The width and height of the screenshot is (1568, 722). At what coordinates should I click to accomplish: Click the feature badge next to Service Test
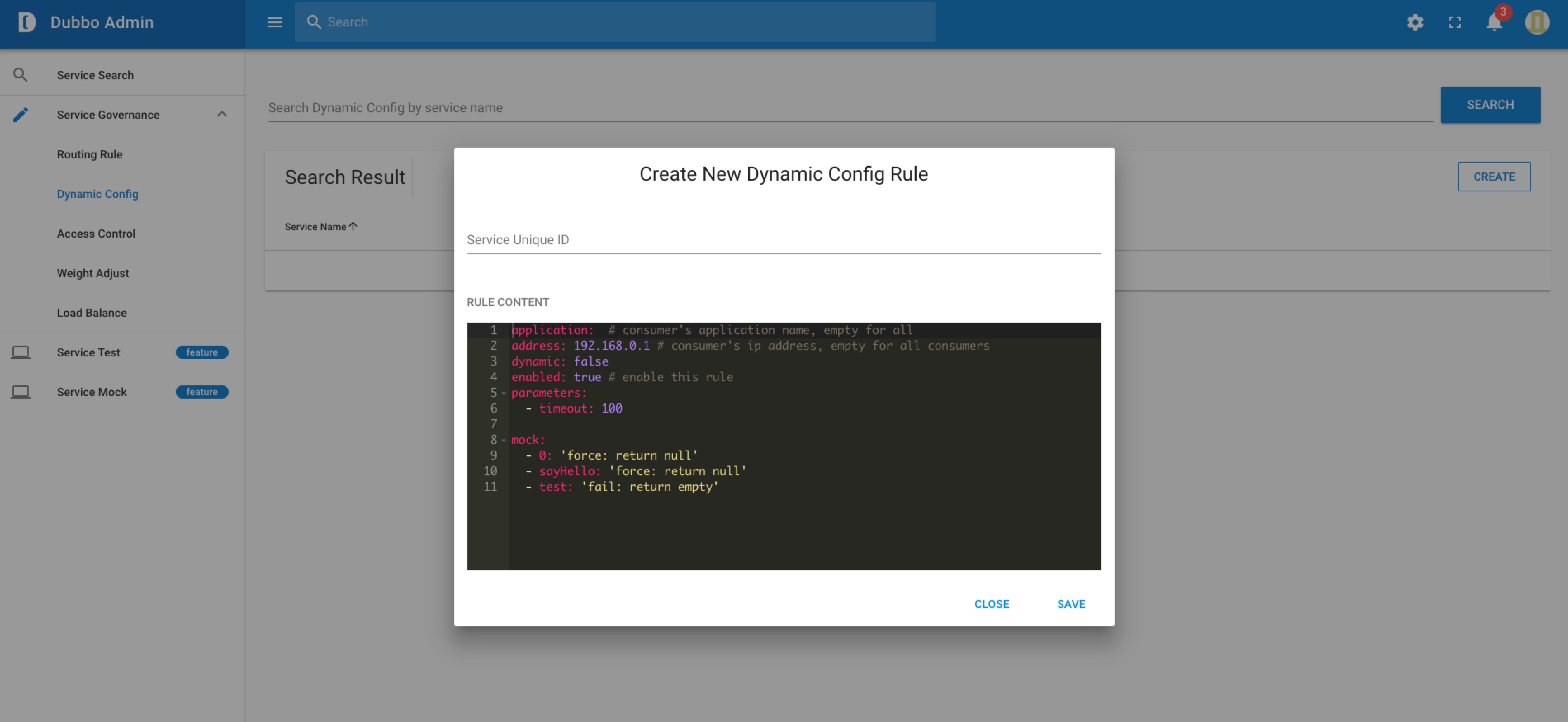(x=202, y=352)
